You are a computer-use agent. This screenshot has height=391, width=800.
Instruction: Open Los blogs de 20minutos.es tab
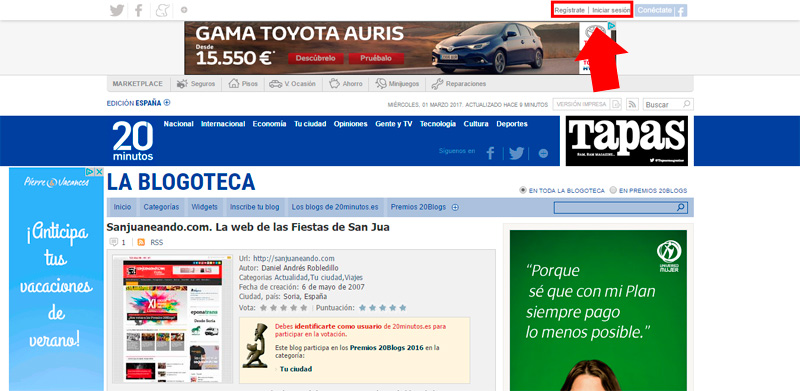point(335,207)
